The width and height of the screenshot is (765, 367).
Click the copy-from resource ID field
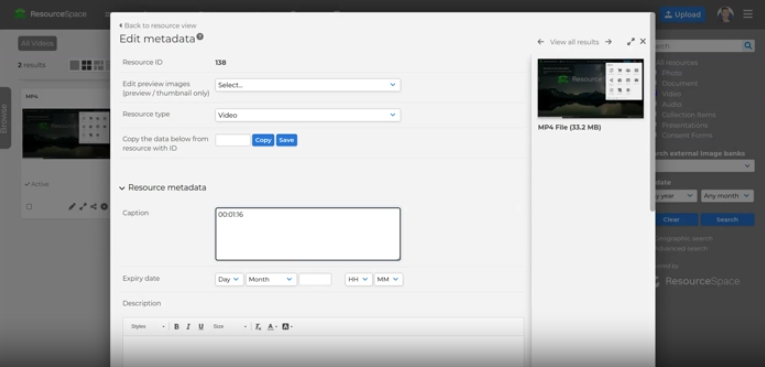click(233, 140)
